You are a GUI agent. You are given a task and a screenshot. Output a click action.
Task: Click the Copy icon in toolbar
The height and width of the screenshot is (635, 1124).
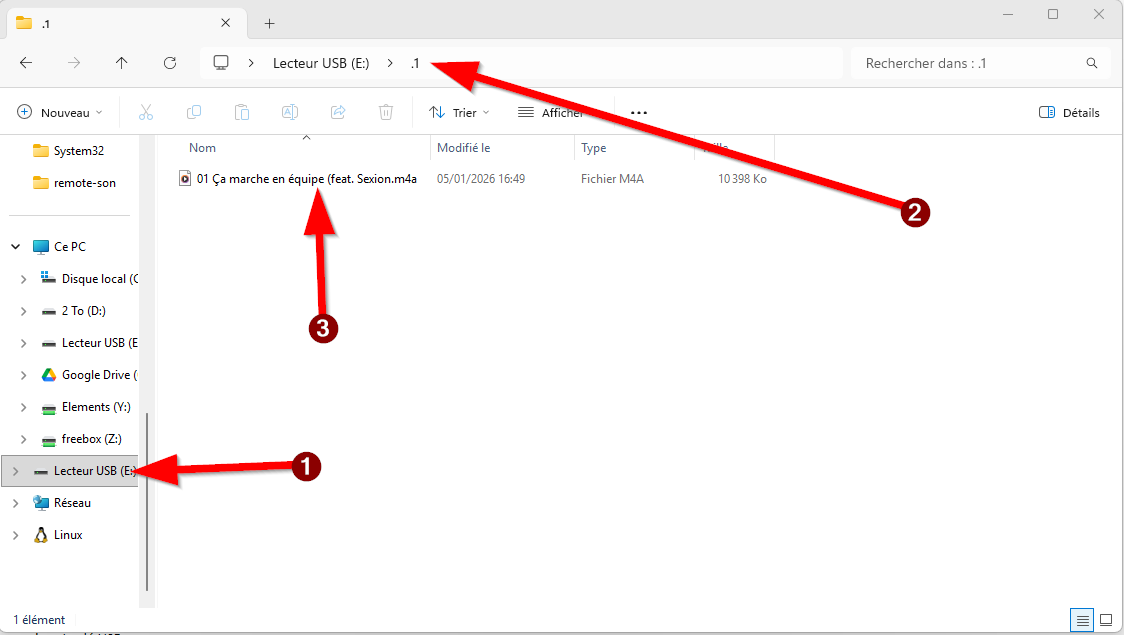point(194,113)
